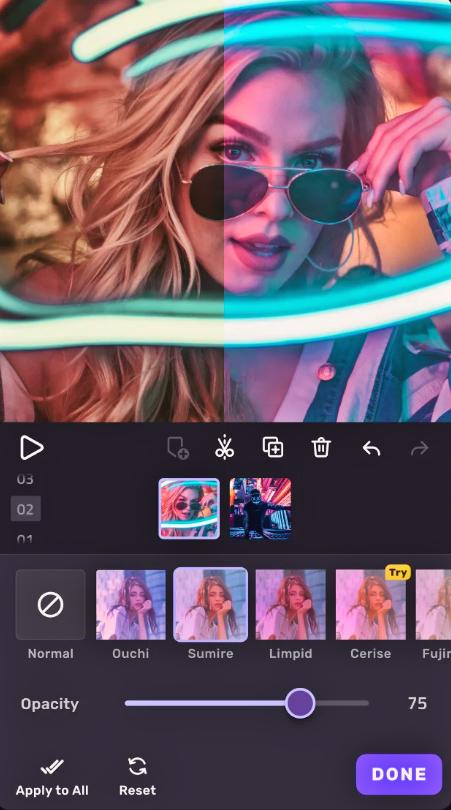Select the partially visible Fujin filter
The width and height of the screenshot is (451, 810).
pos(433,604)
